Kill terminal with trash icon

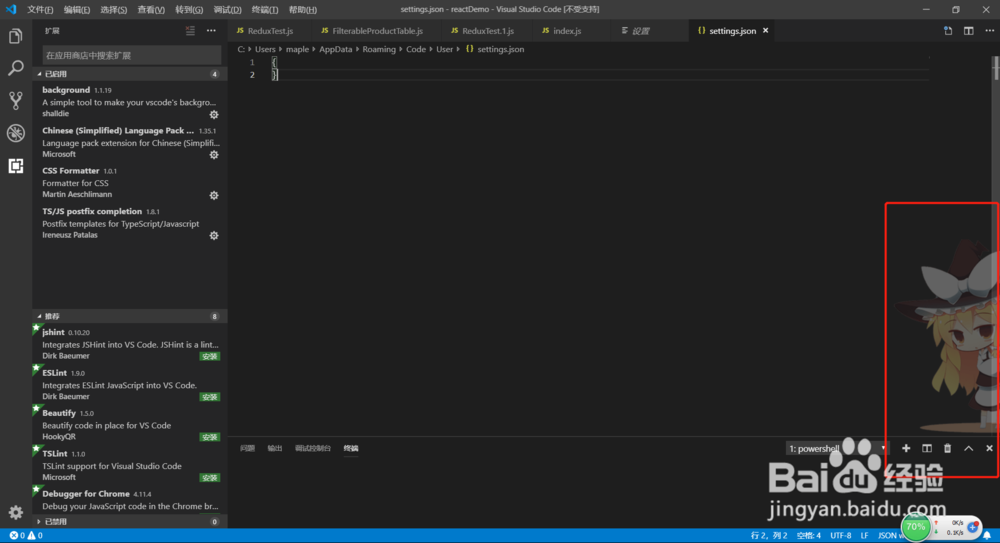[948, 449]
